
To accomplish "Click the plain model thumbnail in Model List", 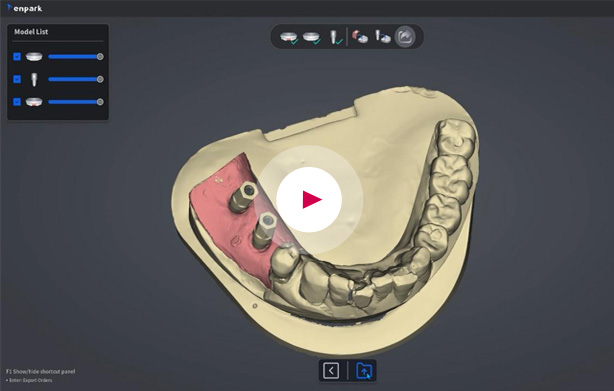I will pos(34,57).
